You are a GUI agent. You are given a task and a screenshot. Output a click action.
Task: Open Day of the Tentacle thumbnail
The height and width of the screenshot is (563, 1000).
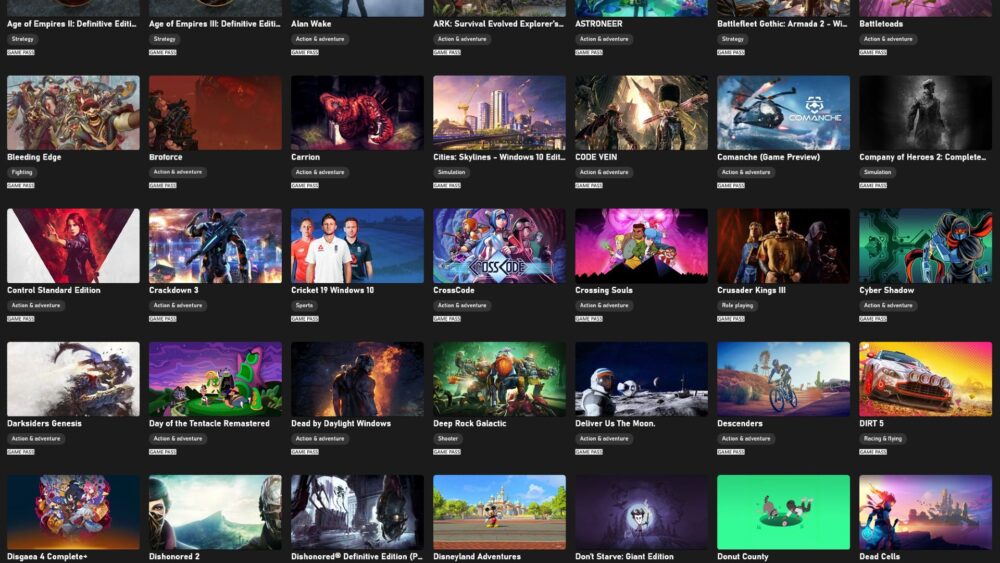[216, 379]
